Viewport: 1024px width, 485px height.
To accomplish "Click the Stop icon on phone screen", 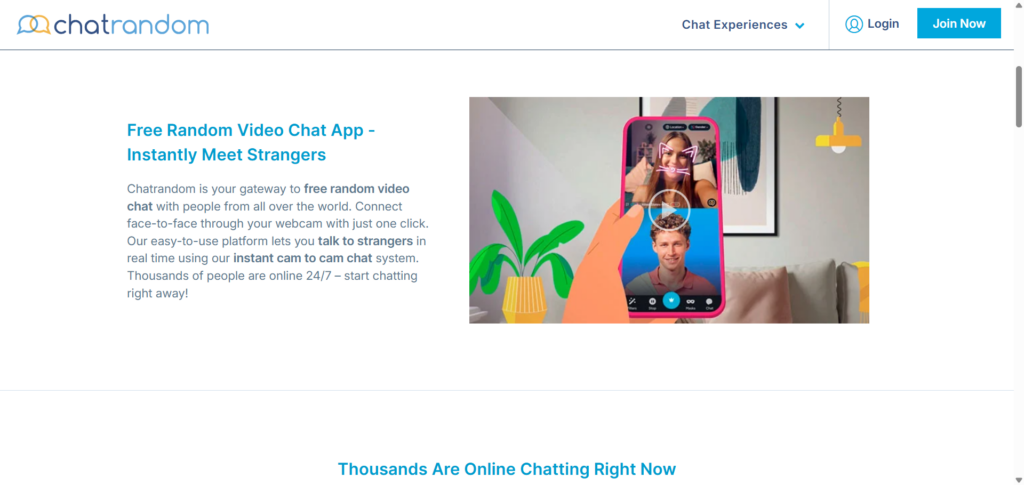I will [x=652, y=301].
